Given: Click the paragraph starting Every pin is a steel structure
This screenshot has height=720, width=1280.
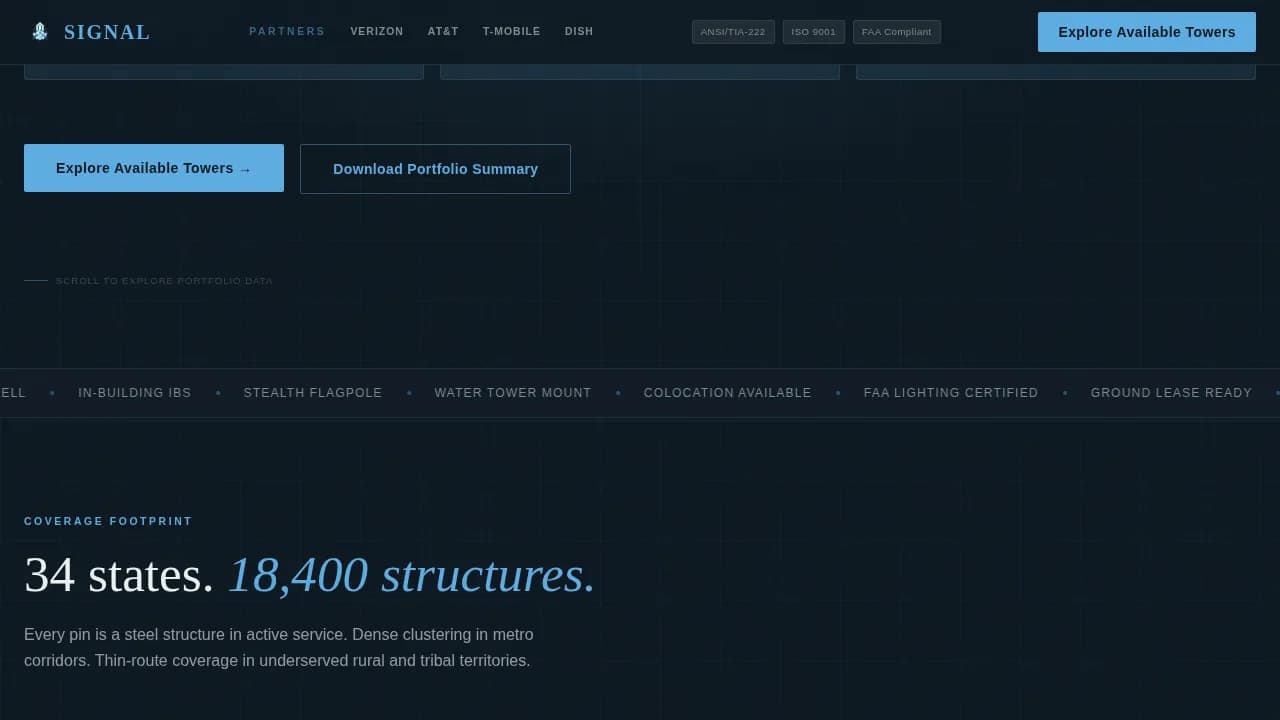Looking at the screenshot, I should tap(279, 647).
